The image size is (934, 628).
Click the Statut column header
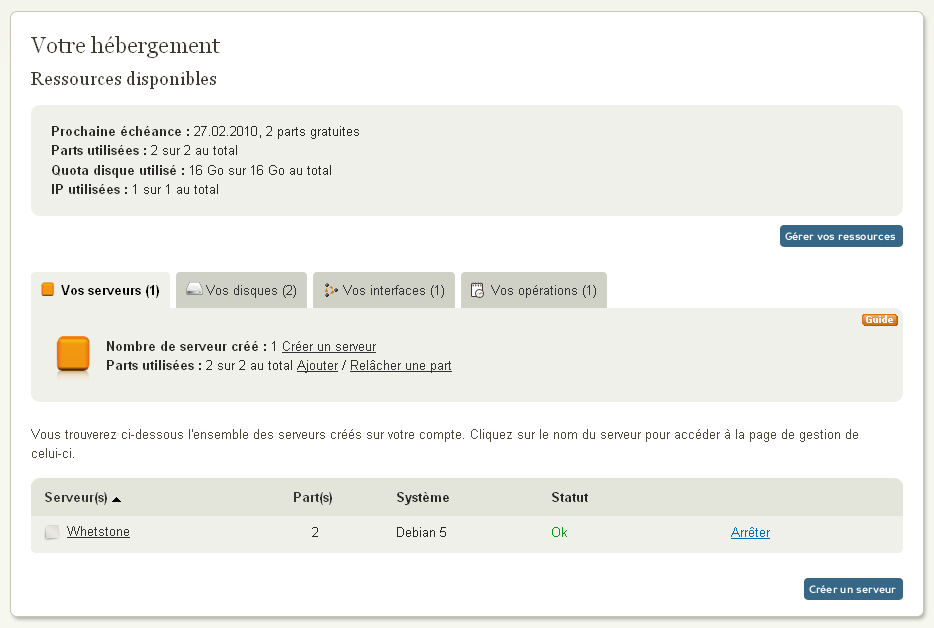coord(569,497)
